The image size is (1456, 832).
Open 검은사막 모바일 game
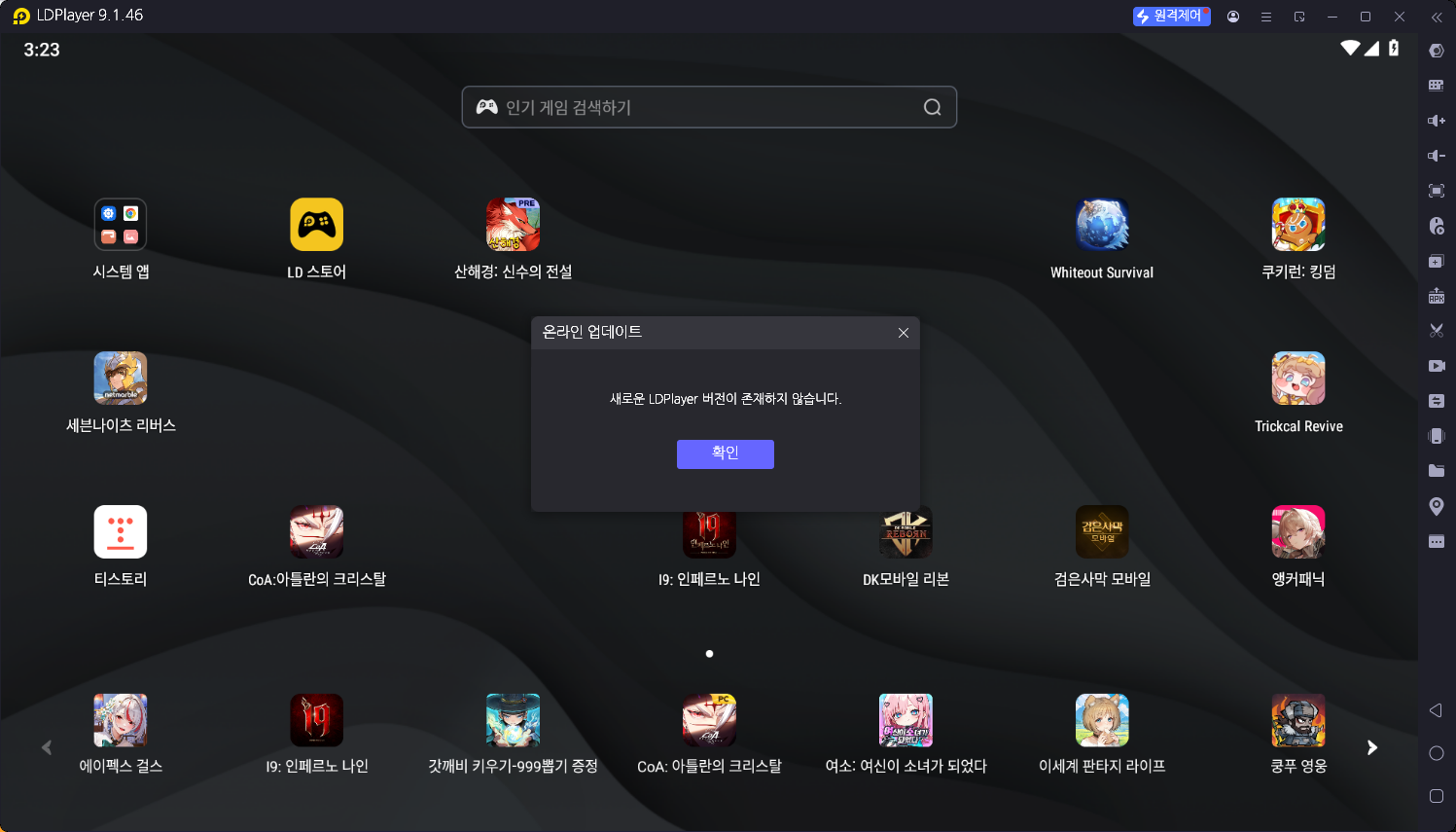pyautogui.click(x=1102, y=532)
